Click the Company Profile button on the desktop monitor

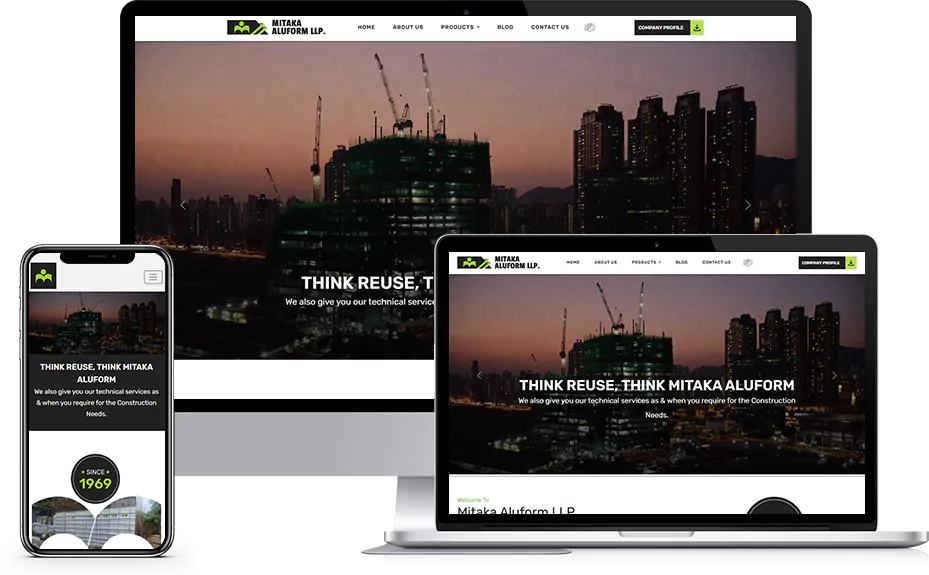click(662, 27)
